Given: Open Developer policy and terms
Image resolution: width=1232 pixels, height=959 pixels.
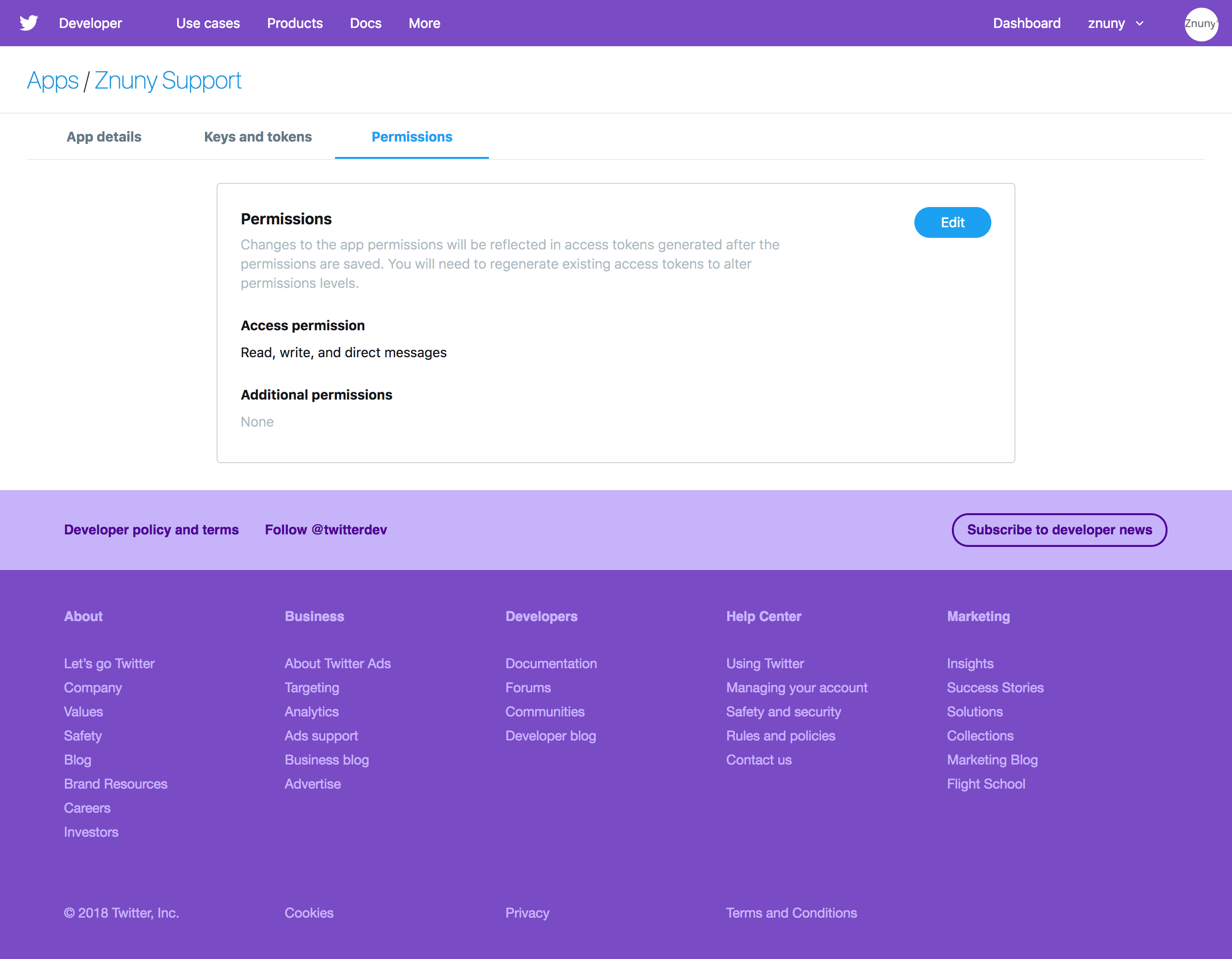Looking at the screenshot, I should [x=151, y=530].
